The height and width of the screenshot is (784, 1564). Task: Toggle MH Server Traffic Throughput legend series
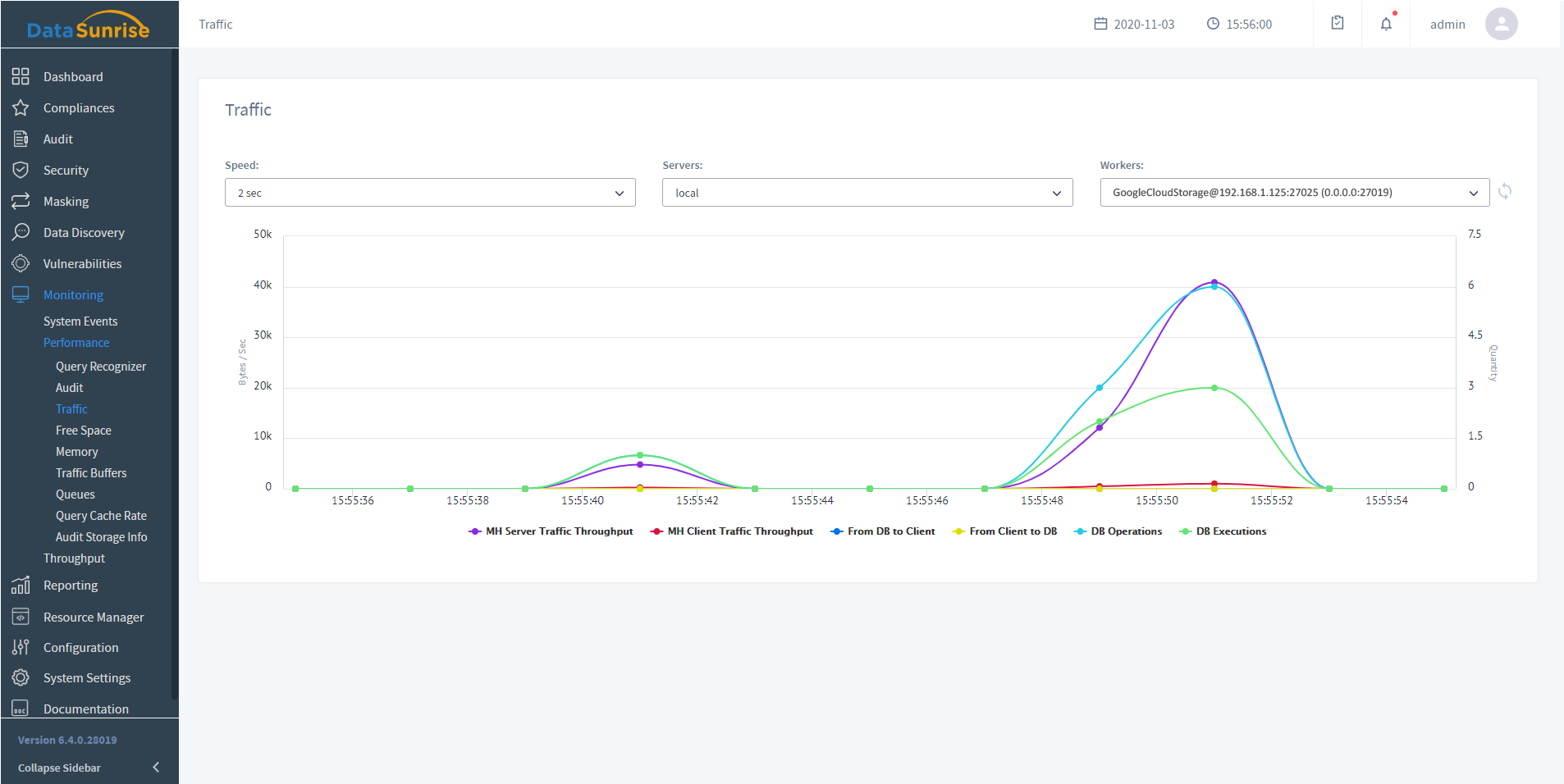[551, 531]
